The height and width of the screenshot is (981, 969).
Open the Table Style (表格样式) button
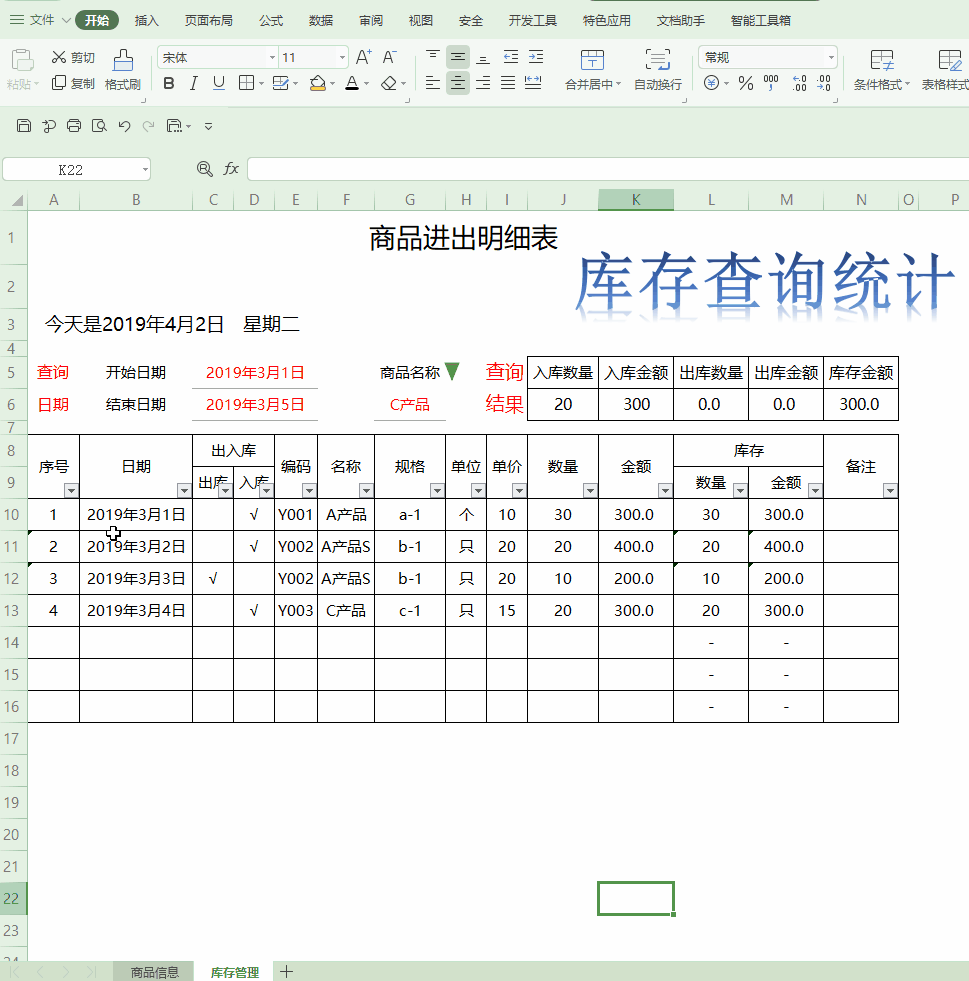pos(946,69)
